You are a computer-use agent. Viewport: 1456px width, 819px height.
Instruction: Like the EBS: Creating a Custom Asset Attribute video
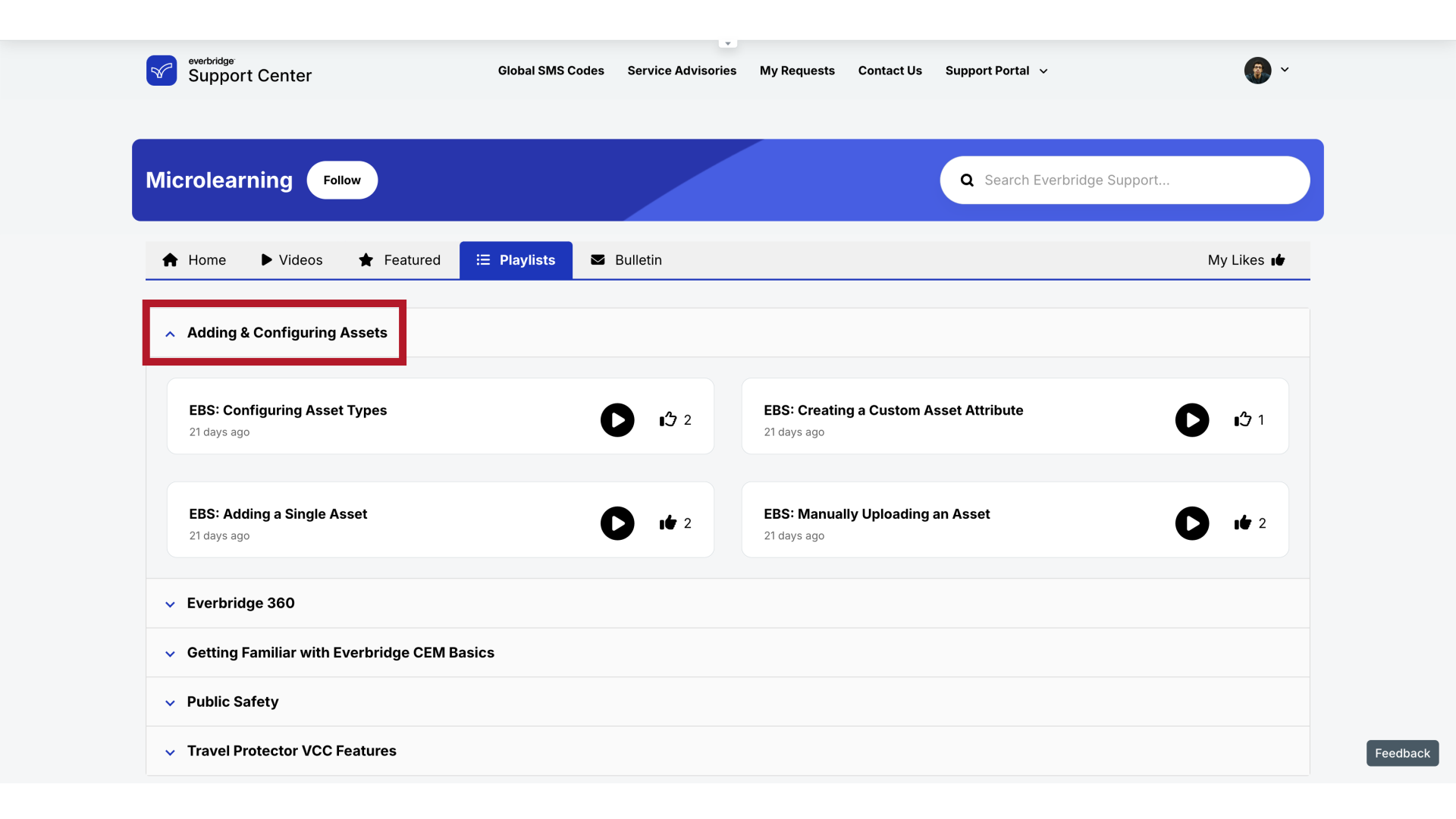tap(1243, 419)
